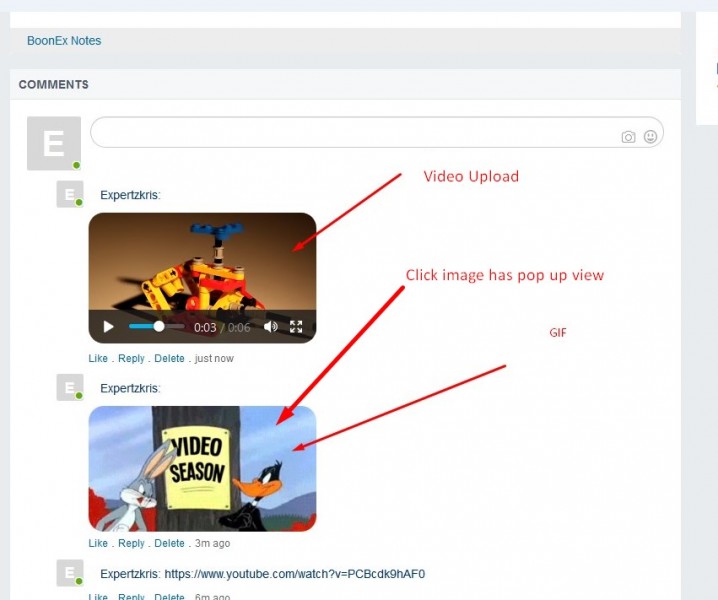Open the BoonEx Notes link

[x=64, y=41]
